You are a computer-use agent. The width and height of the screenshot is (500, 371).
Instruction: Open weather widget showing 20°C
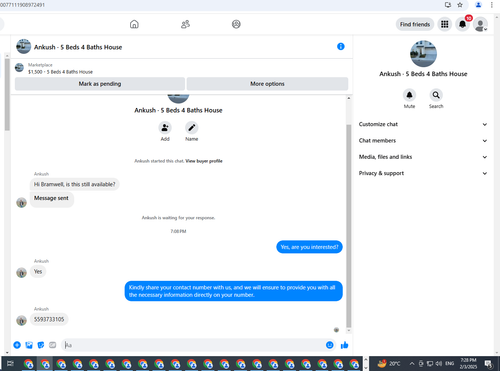coord(389,363)
